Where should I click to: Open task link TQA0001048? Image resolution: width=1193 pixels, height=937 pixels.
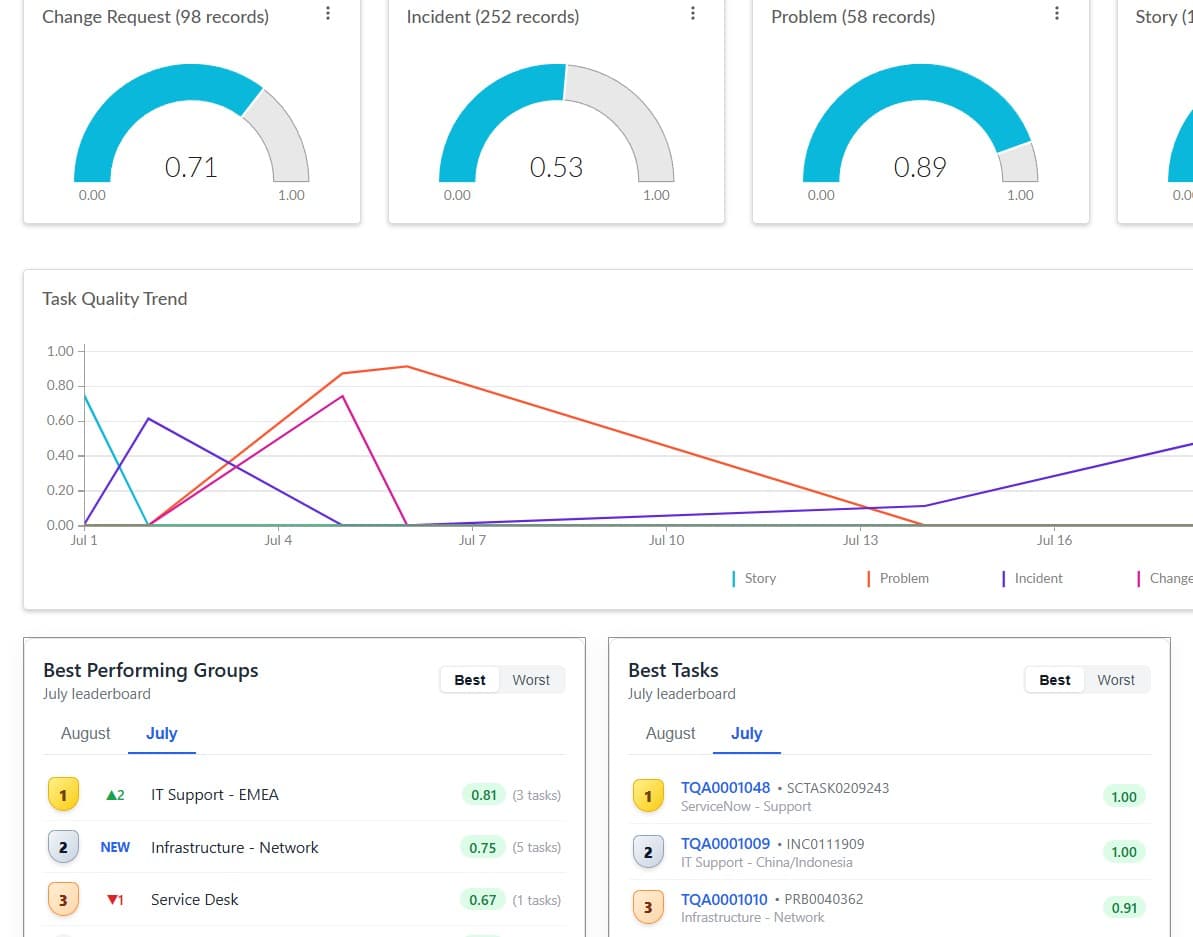click(725, 788)
